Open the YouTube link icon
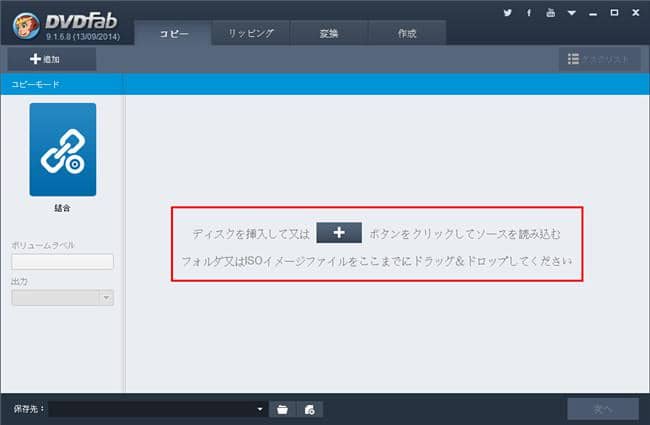Screen dimensions: 650x425 pos(550,13)
